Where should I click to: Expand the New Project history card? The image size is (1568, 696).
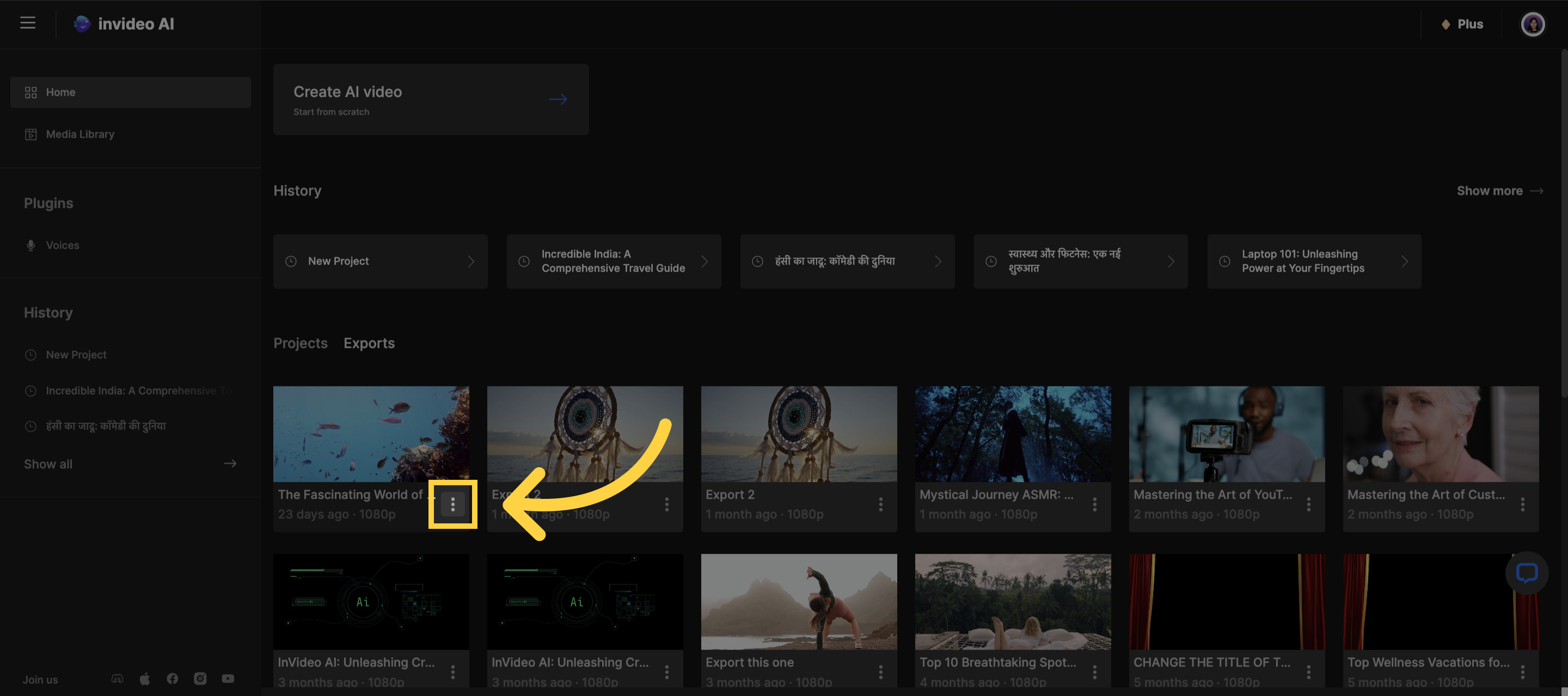pyautogui.click(x=470, y=261)
